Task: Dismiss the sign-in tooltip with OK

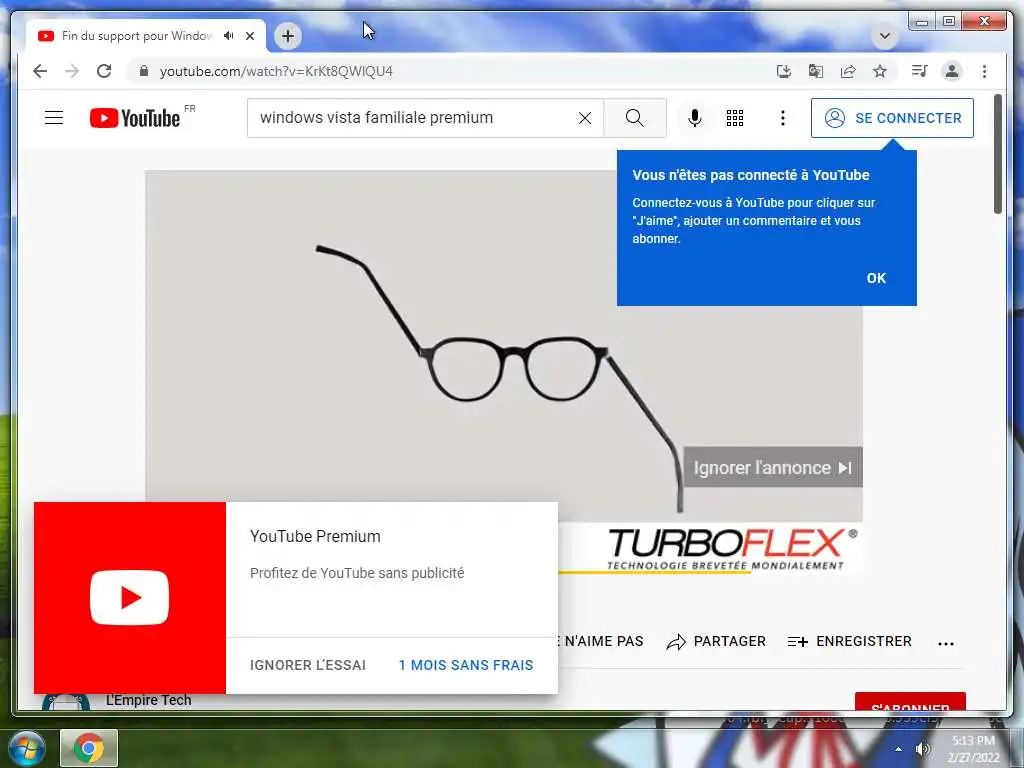Action: pos(876,278)
